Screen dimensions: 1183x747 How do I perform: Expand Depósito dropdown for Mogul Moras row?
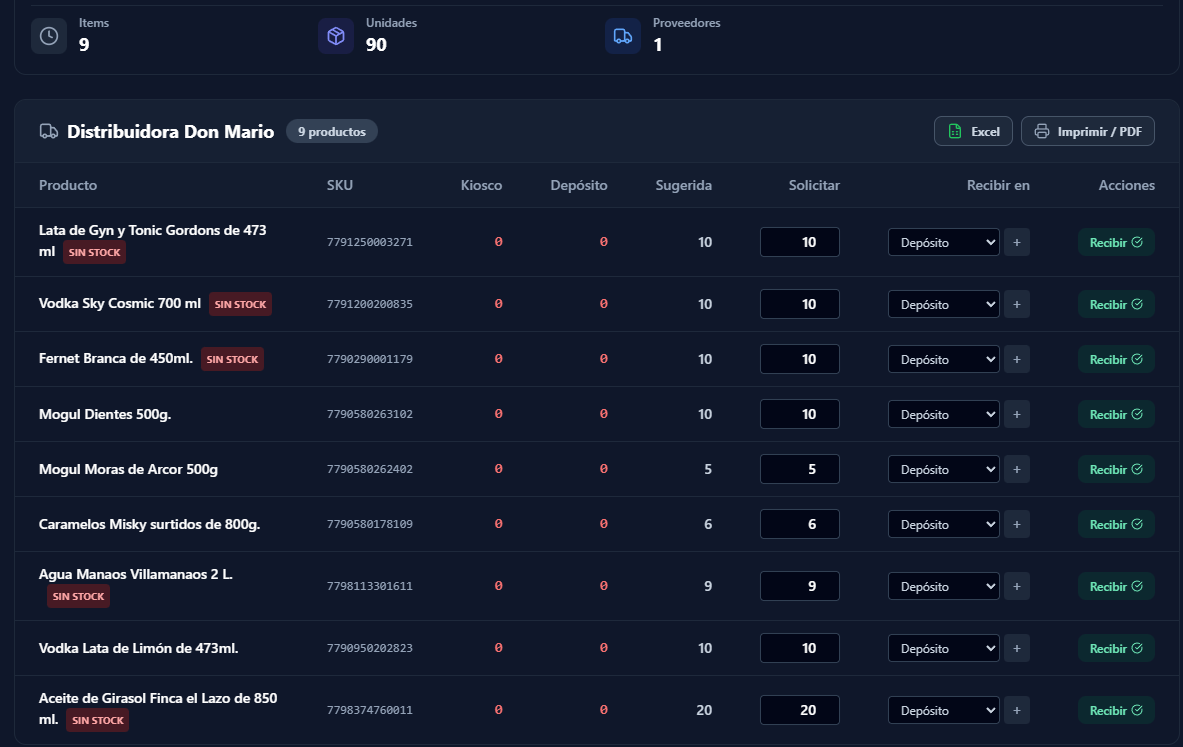(x=943, y=469)
